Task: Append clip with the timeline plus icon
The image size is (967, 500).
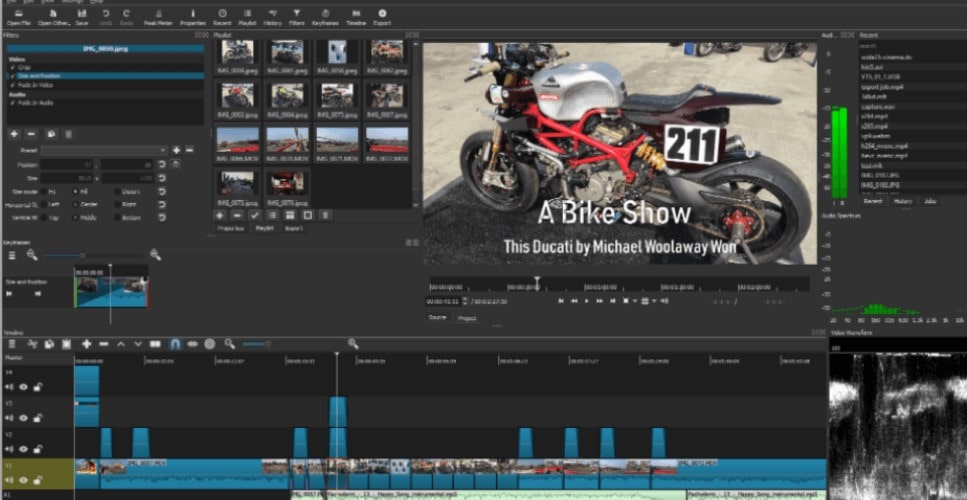Action: 86,344
